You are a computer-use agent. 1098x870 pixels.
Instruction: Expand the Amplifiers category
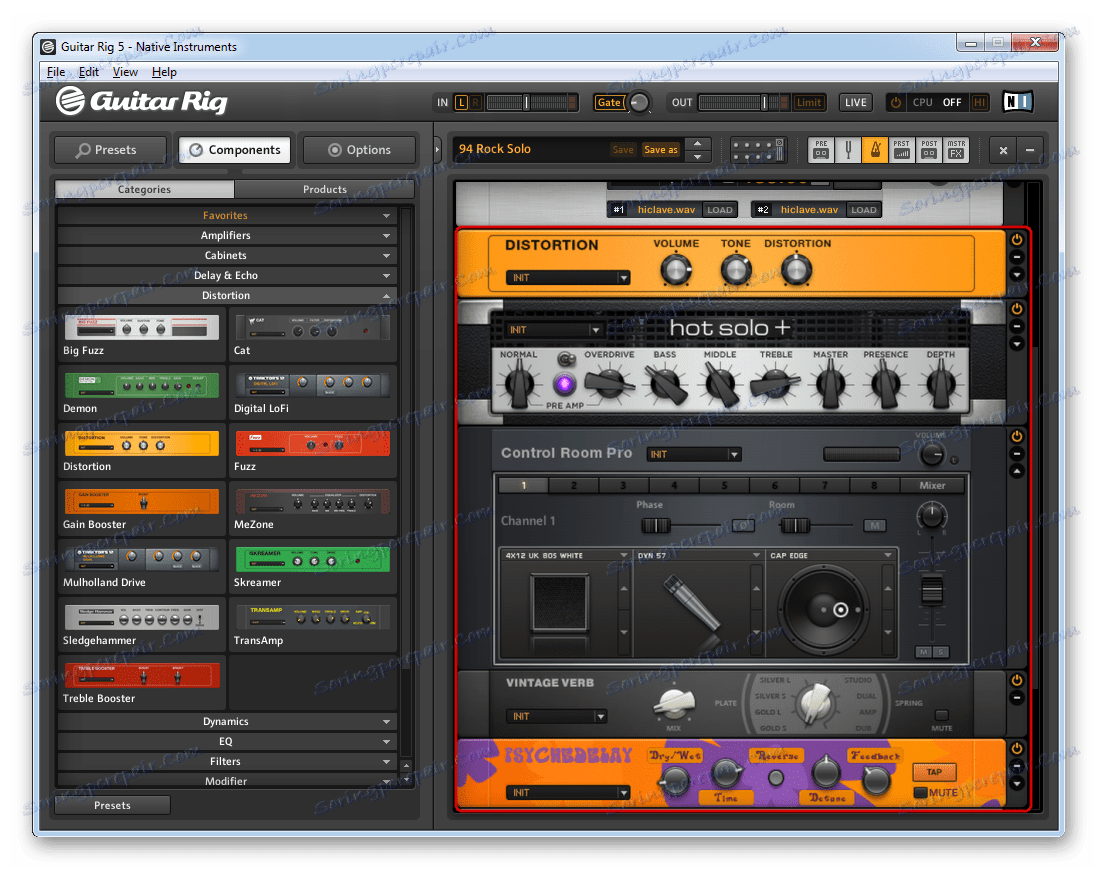(x=226, y=235)
